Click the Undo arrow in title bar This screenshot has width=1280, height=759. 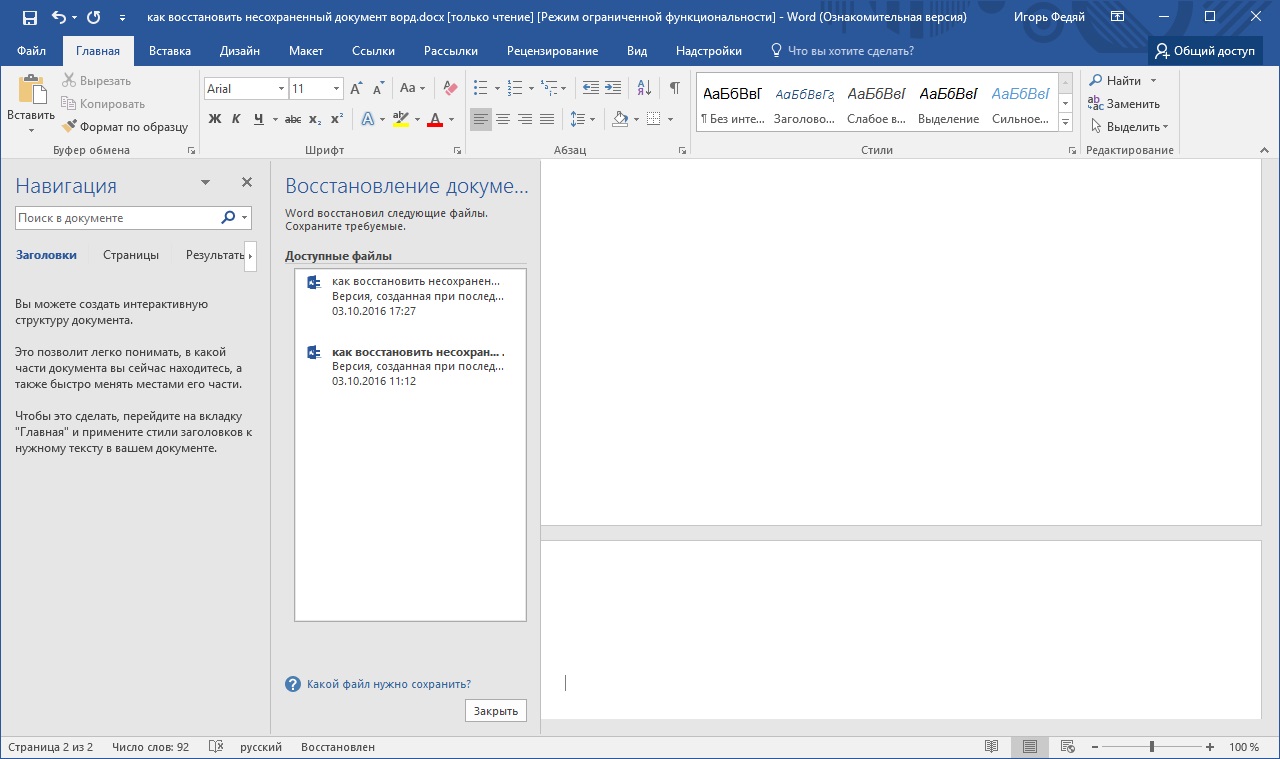[58, 17]
